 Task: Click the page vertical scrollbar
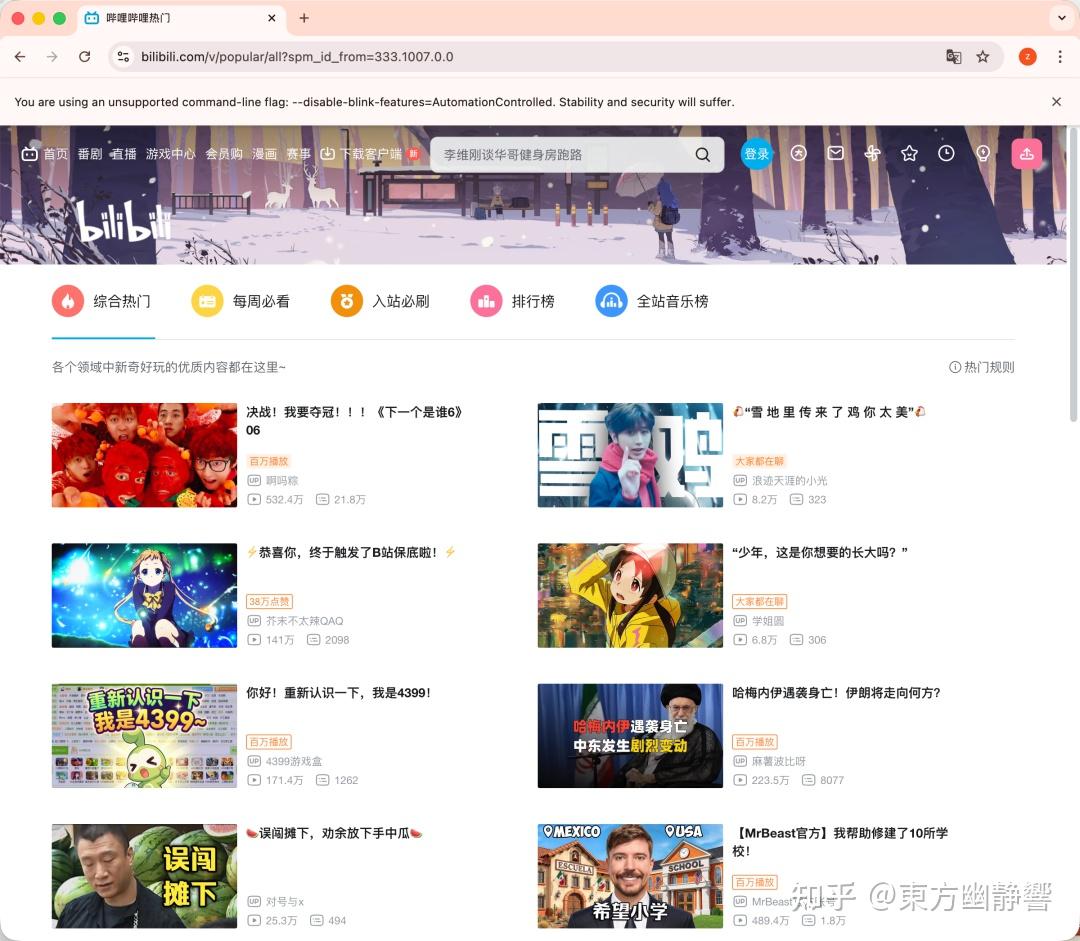(x=1074, y=276)
